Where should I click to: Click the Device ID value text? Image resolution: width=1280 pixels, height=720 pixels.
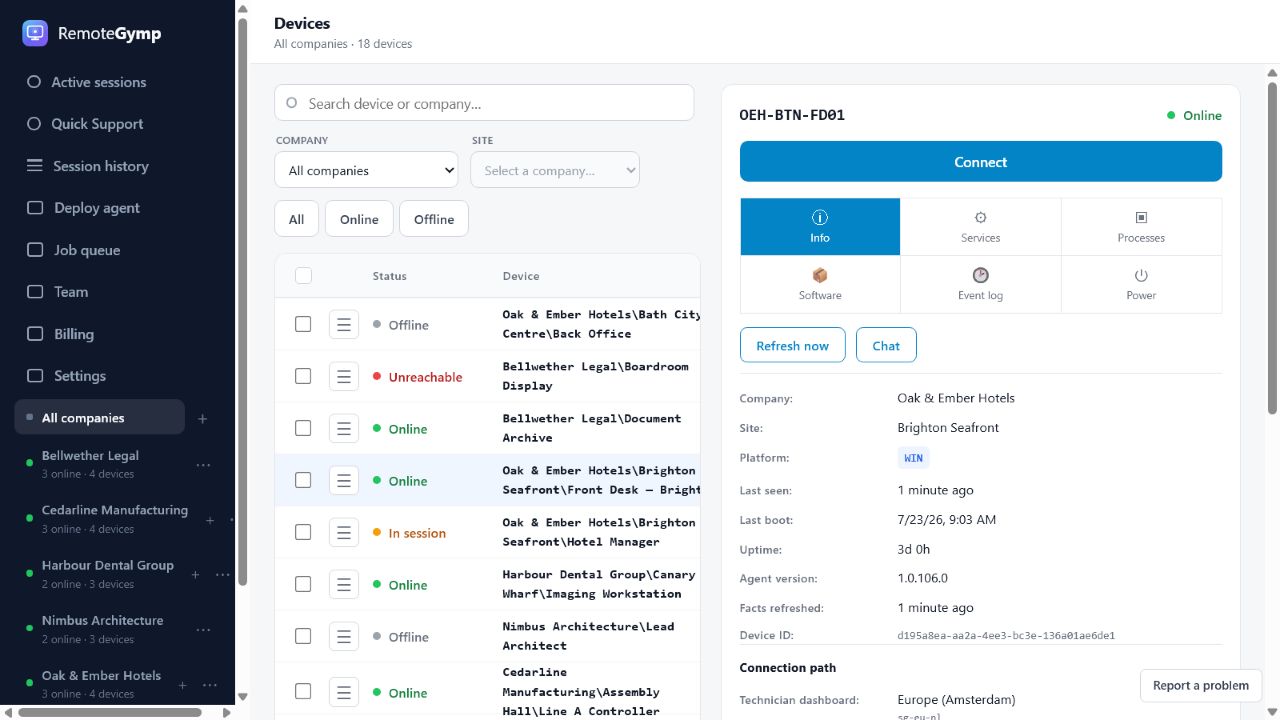[x=1006, y=635]
